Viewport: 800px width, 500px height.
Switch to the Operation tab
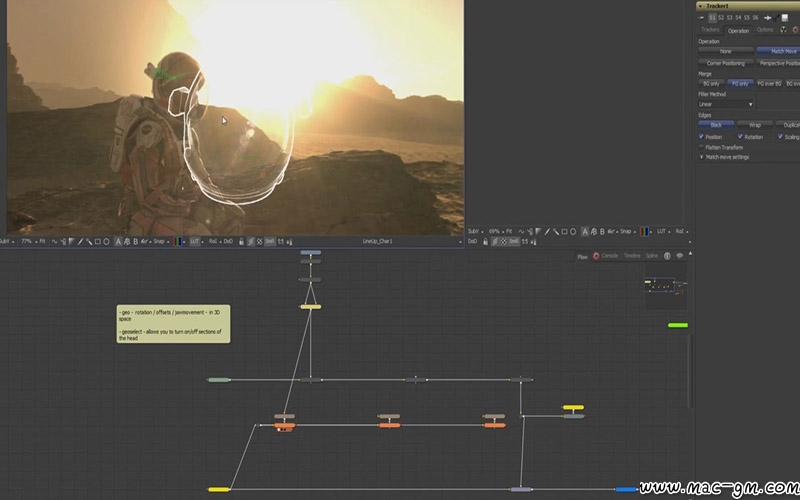pyautogui.click(x=738, y=31)
